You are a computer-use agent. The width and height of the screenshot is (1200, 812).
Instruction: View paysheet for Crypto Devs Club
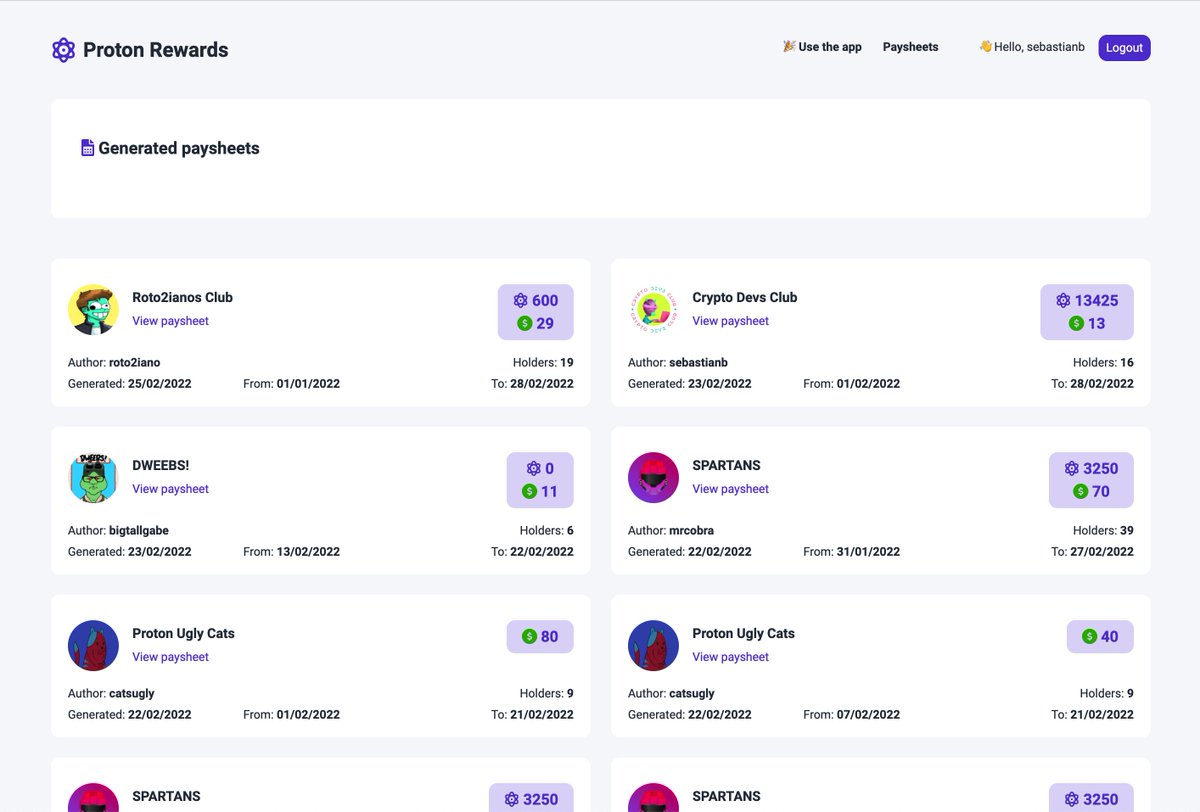pos(731,320)
